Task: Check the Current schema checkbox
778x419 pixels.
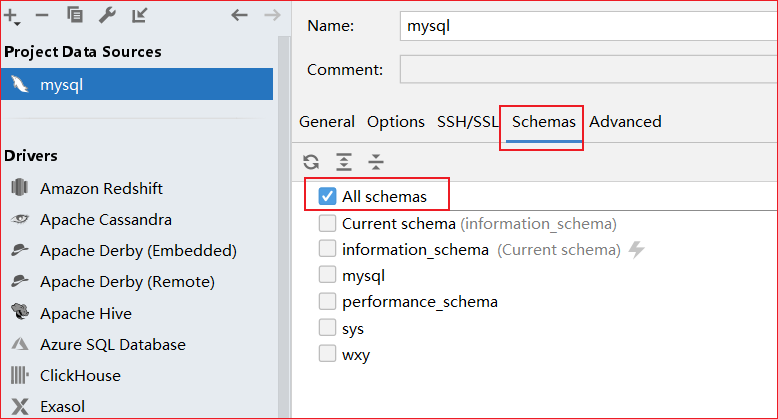Action: pyautogui.click(x=327, y=223)
